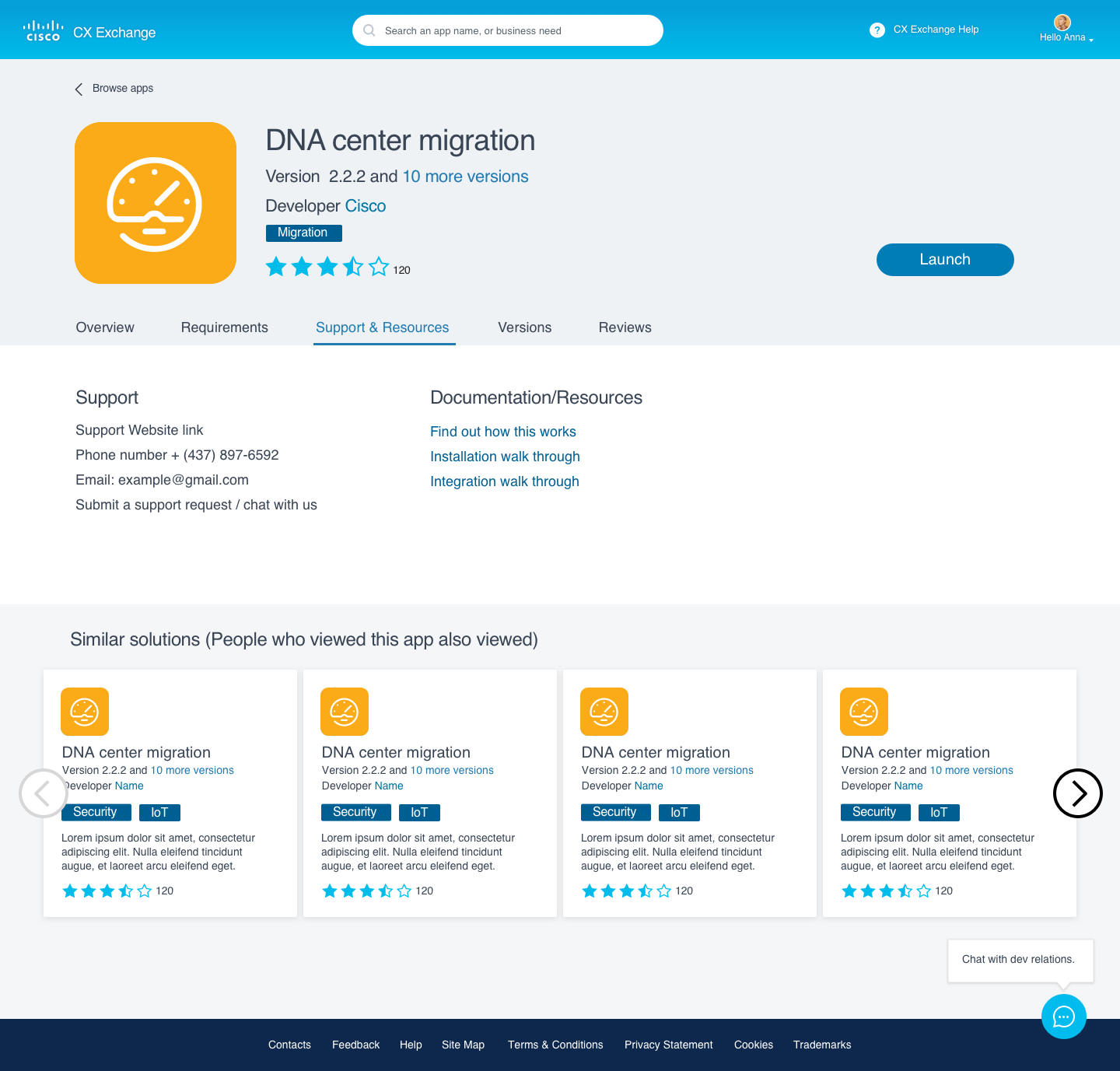The image size is (1120, 1071).
Task: Open Contacts footer link
Action: pyautogui.click(x=289, y=1045)
